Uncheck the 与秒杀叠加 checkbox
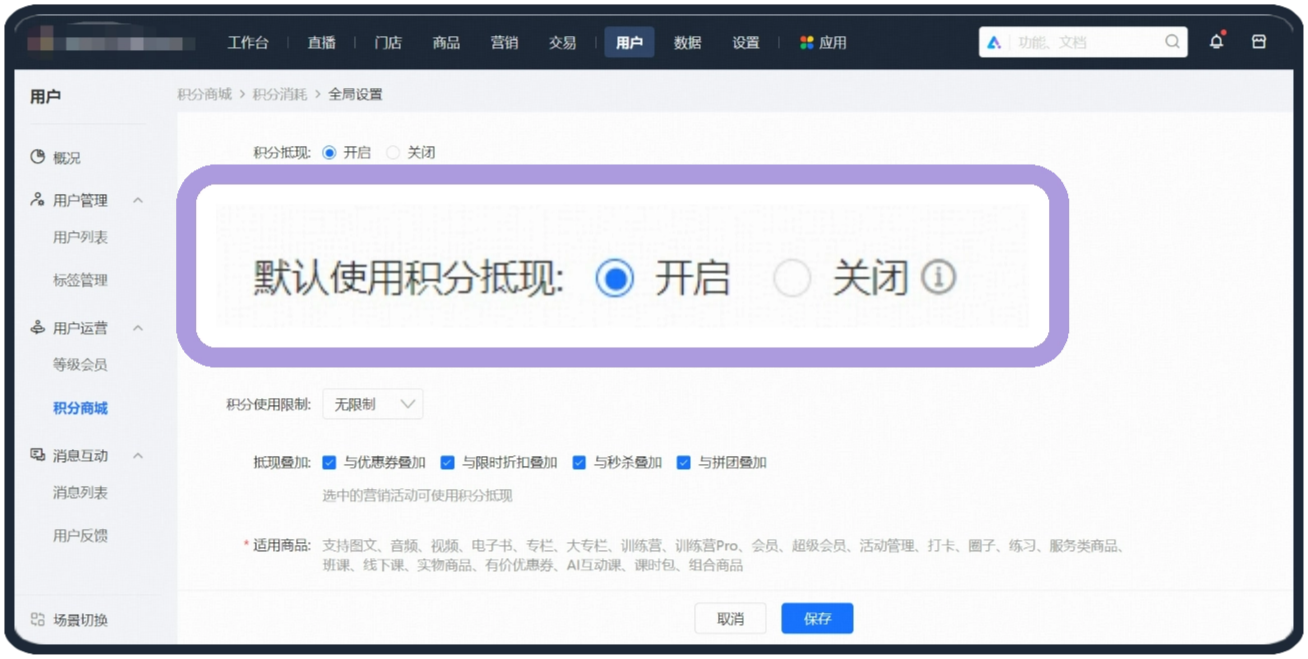The width and height of the screenshot is (1308, 659). coord(578,462)
